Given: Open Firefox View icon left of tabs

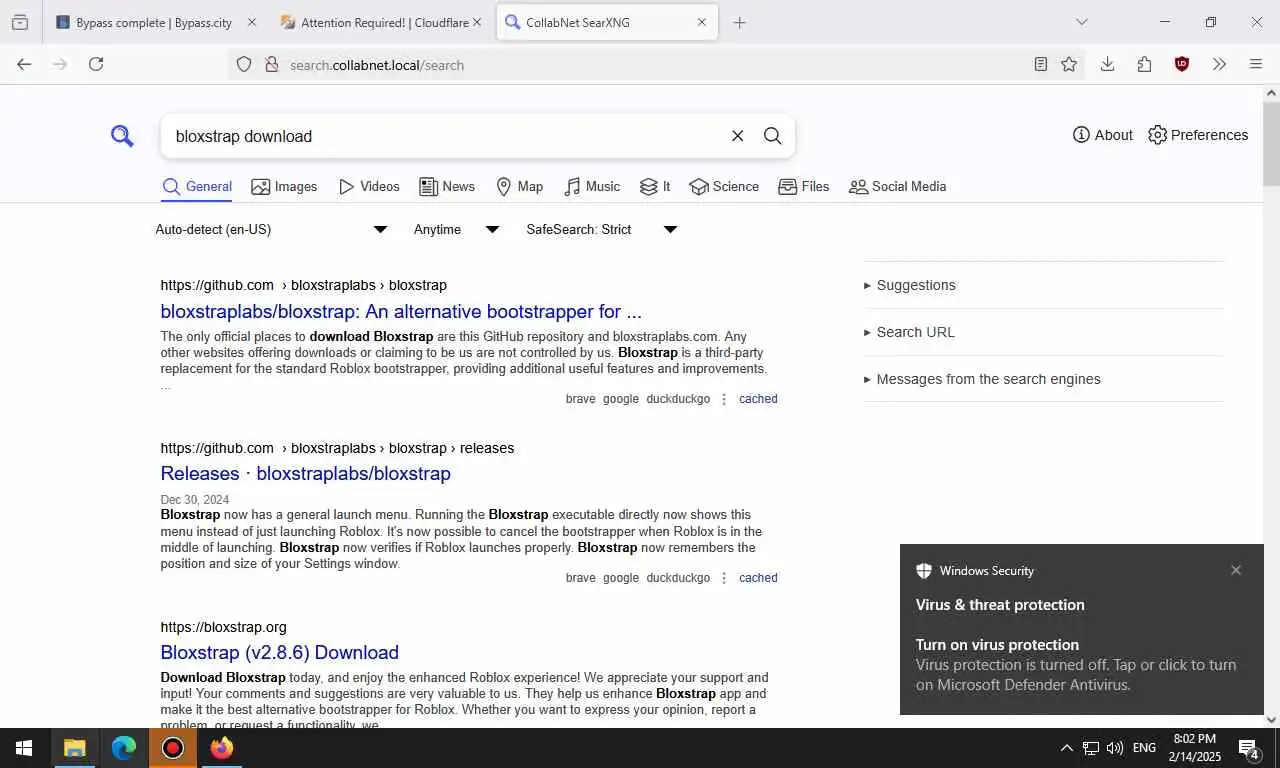Looking at the screenshot, I should (x=20, y=22).
